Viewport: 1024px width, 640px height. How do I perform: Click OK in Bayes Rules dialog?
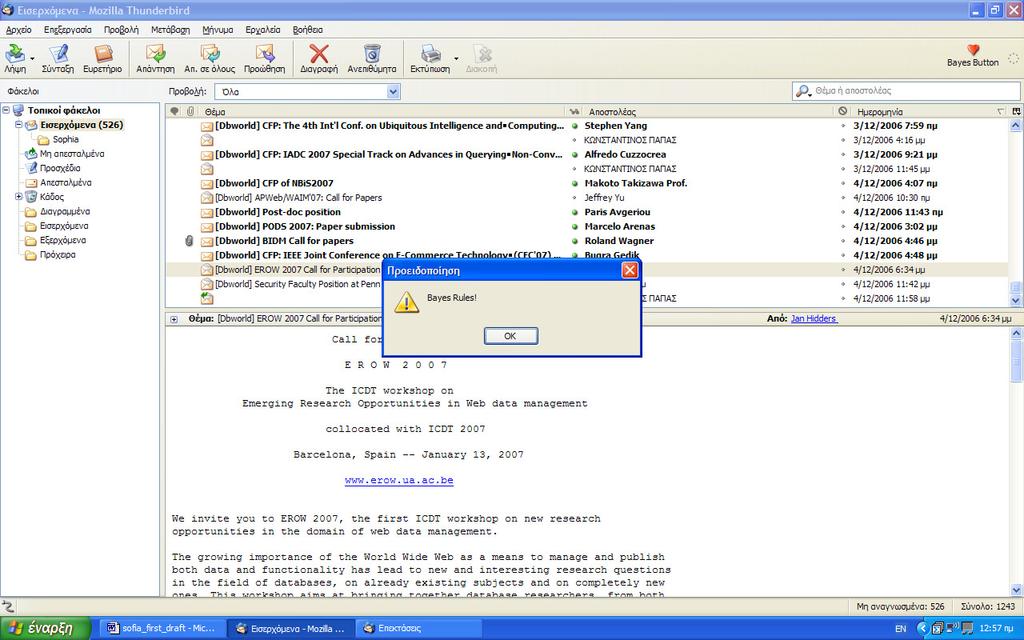[x=511, y=336]
